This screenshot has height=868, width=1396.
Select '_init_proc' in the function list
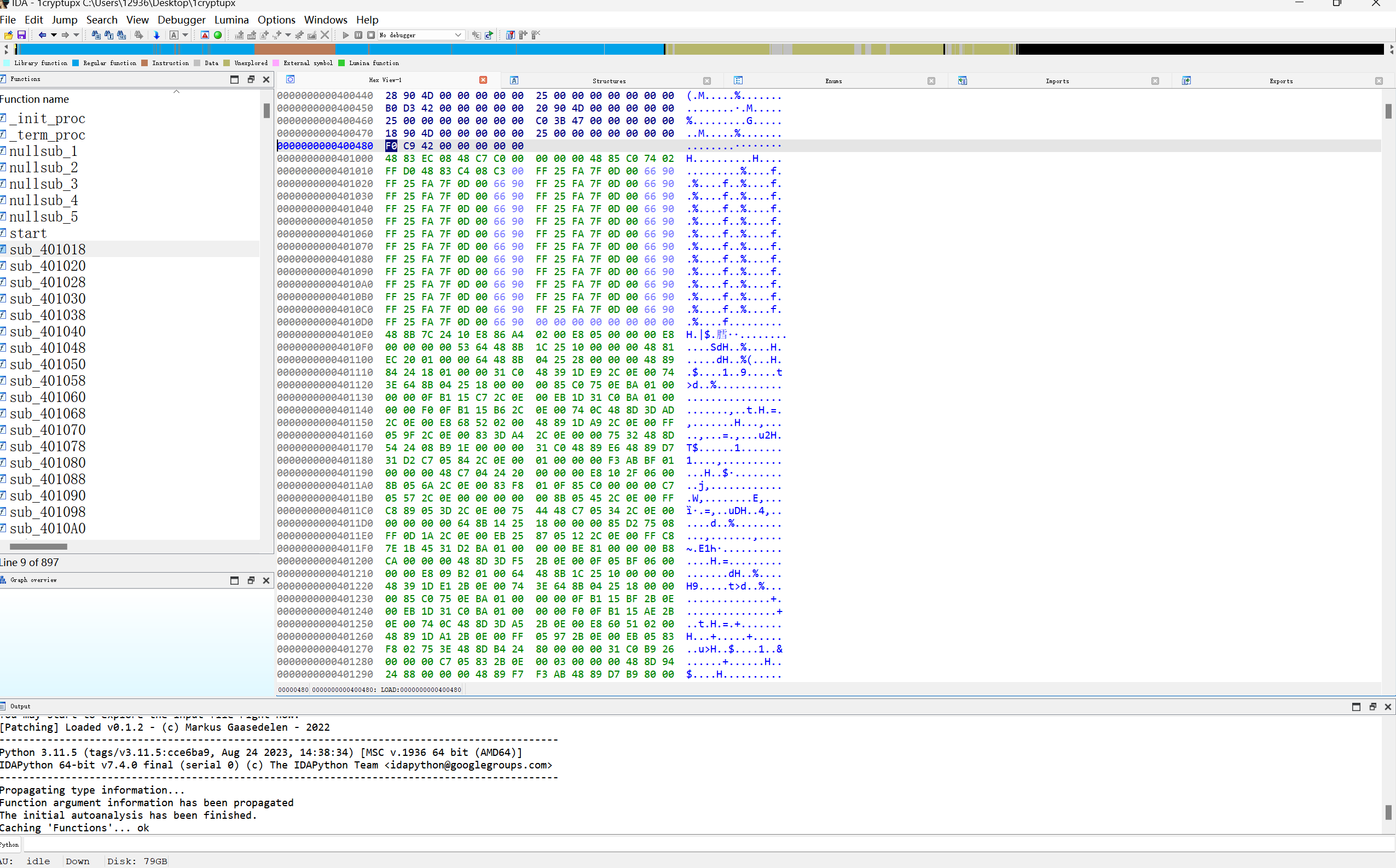[47, 118]
